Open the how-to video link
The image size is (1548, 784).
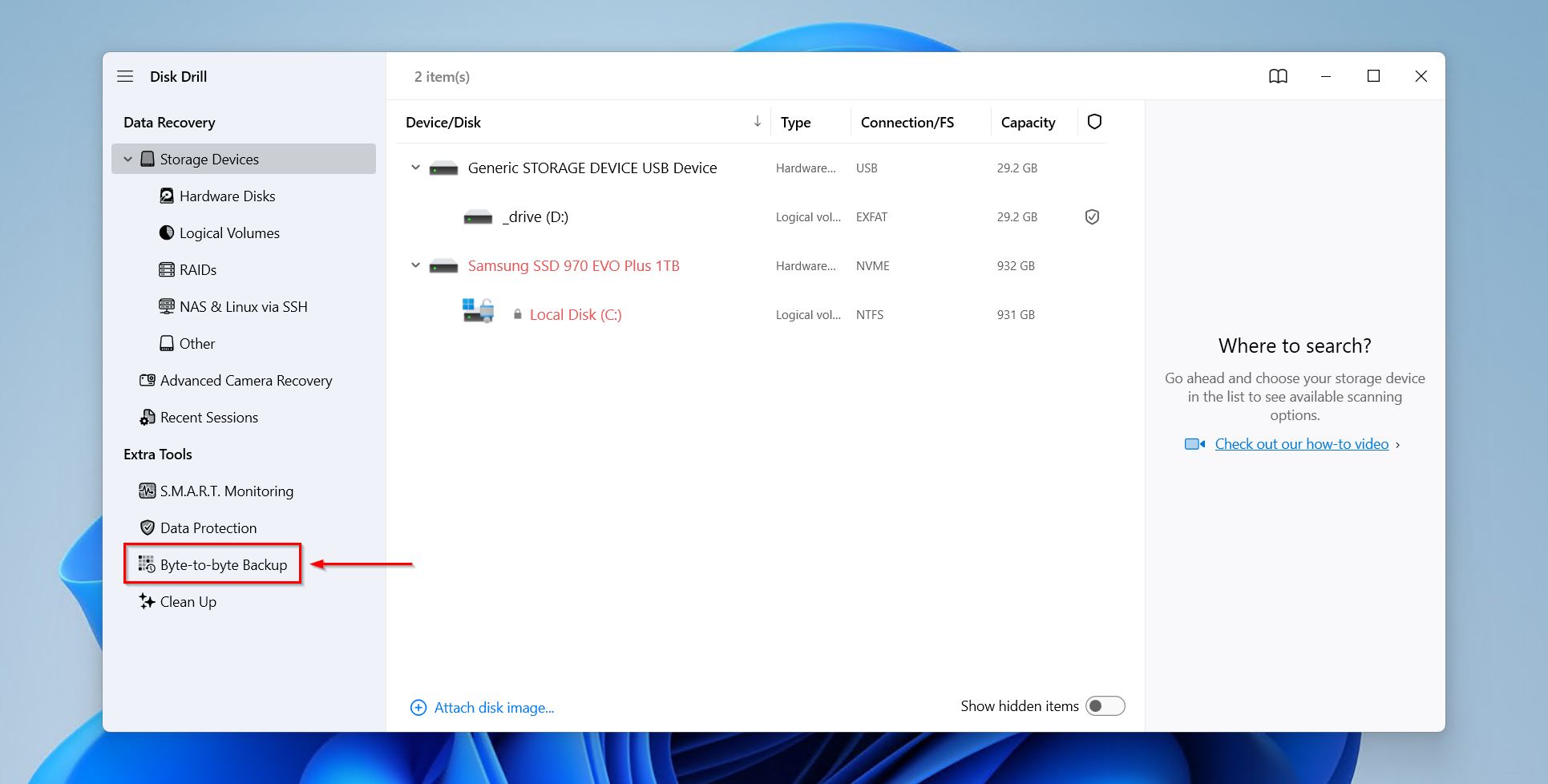pos(1301,443)
